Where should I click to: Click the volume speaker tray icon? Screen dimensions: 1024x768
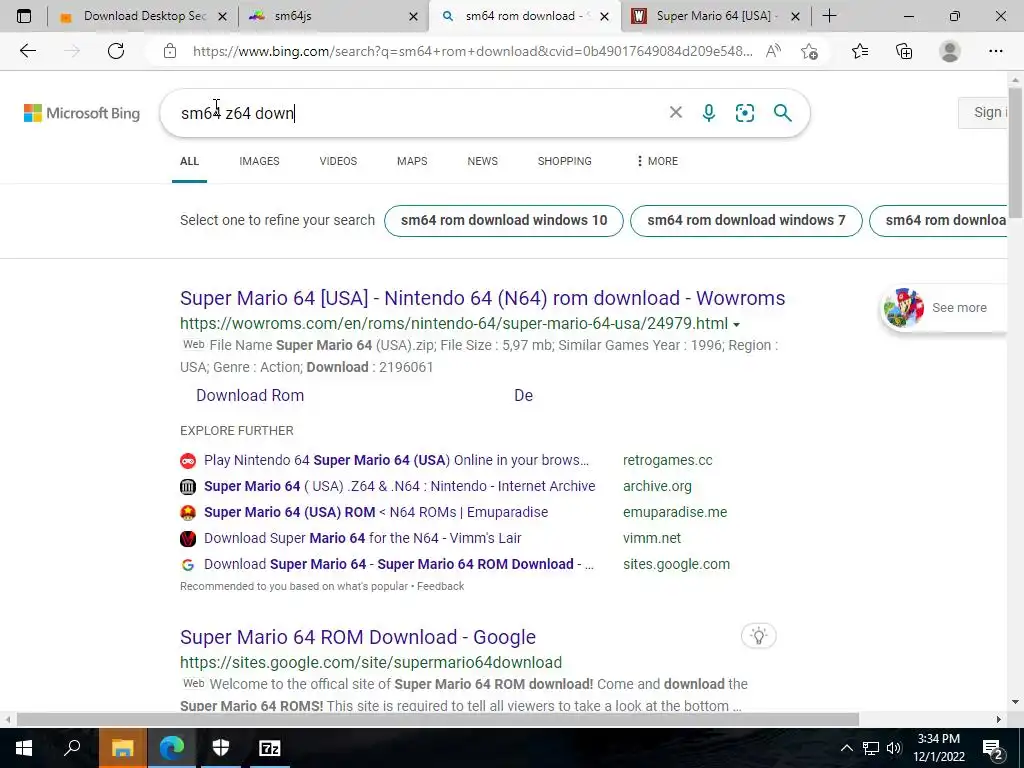point(894,748)
